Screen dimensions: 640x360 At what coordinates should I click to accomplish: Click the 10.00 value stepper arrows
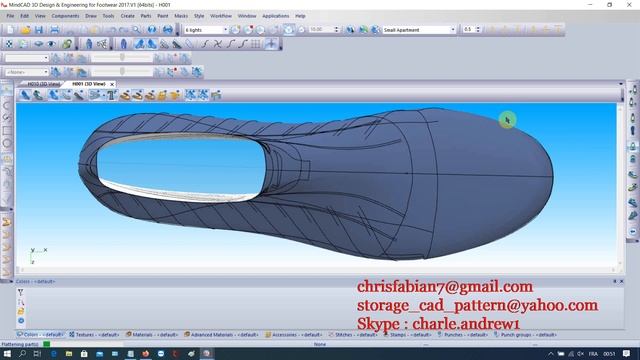click(336, 30)
